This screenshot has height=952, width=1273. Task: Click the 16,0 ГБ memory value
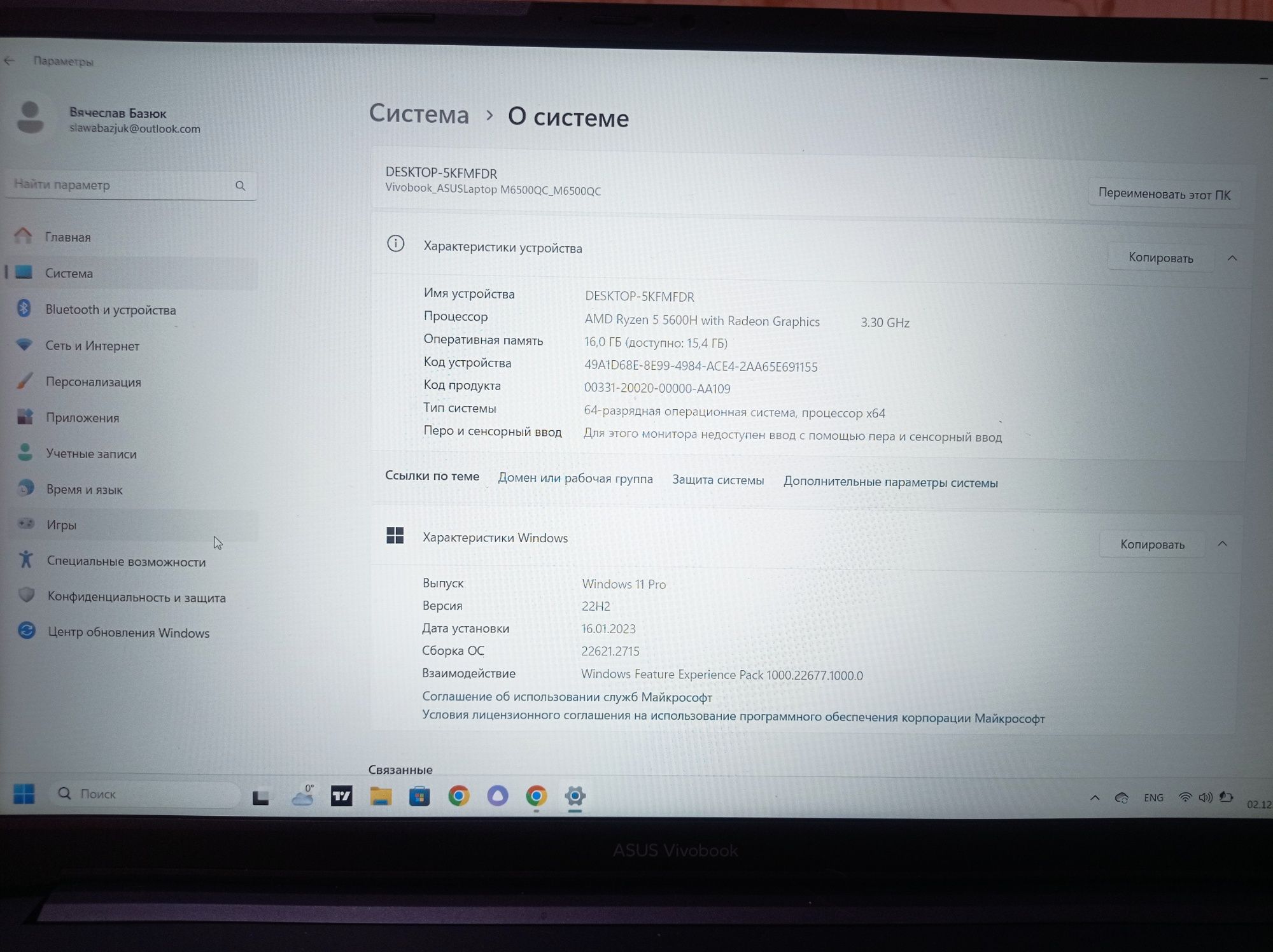[x=656, y=343]
